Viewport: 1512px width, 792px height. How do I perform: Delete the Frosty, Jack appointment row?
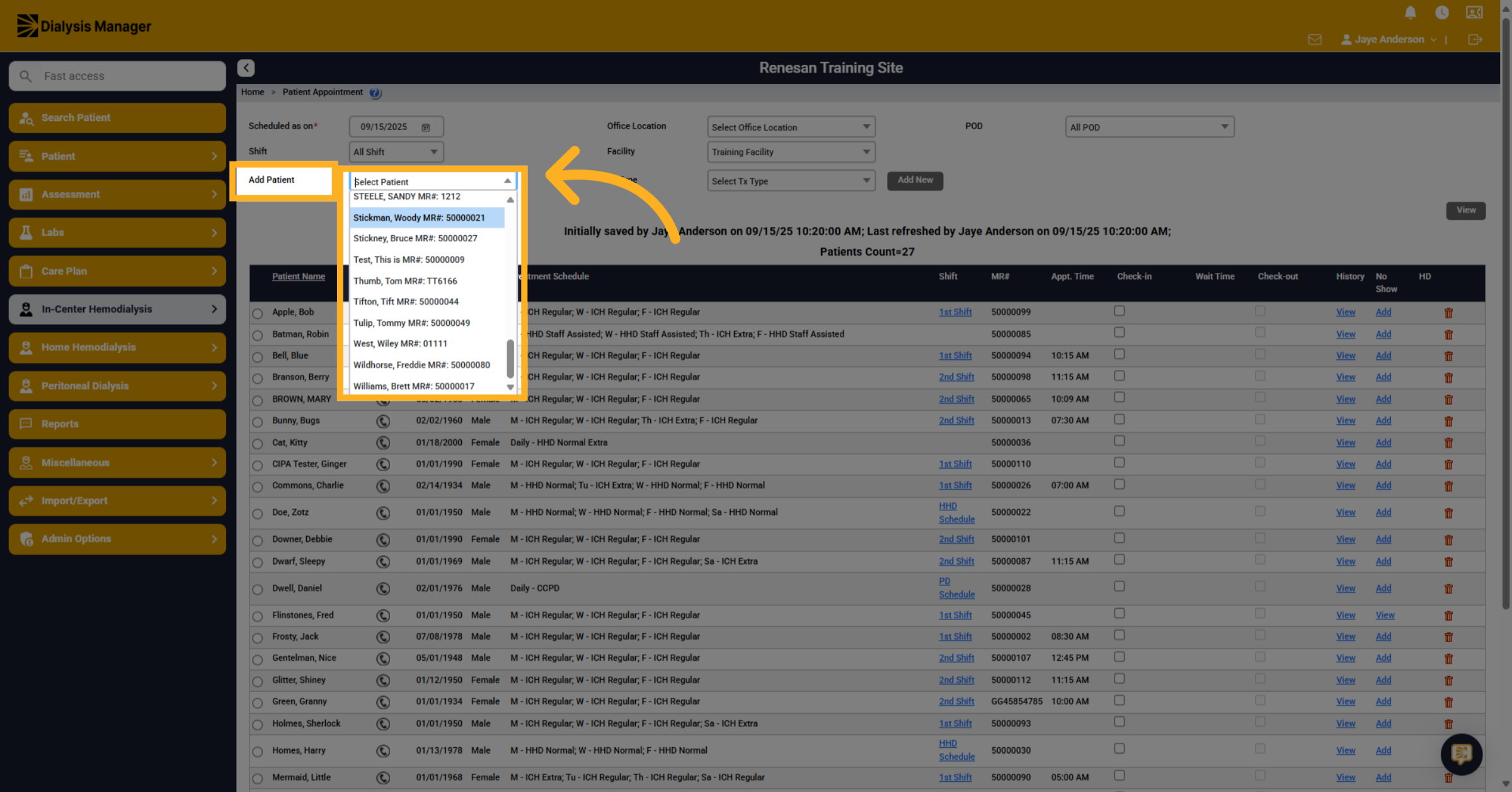[1448, 638]
